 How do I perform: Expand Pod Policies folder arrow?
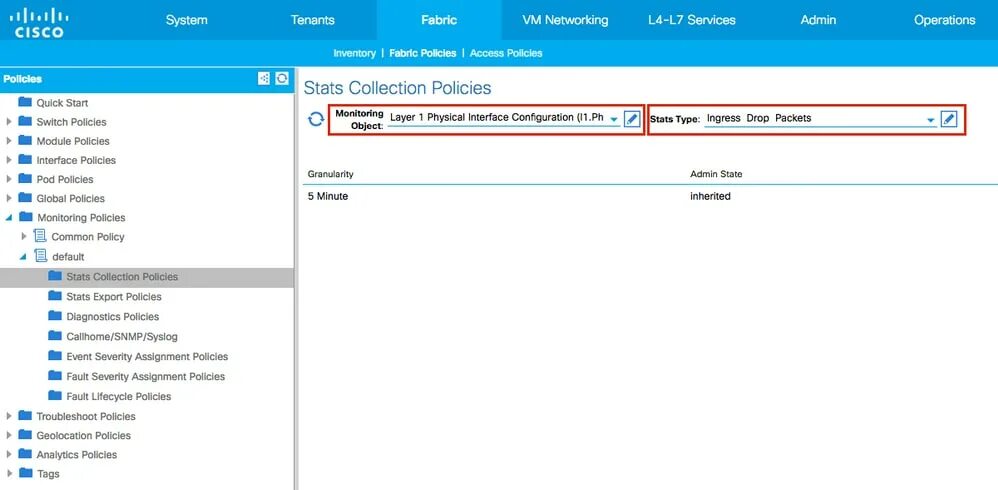click(9, 179)
